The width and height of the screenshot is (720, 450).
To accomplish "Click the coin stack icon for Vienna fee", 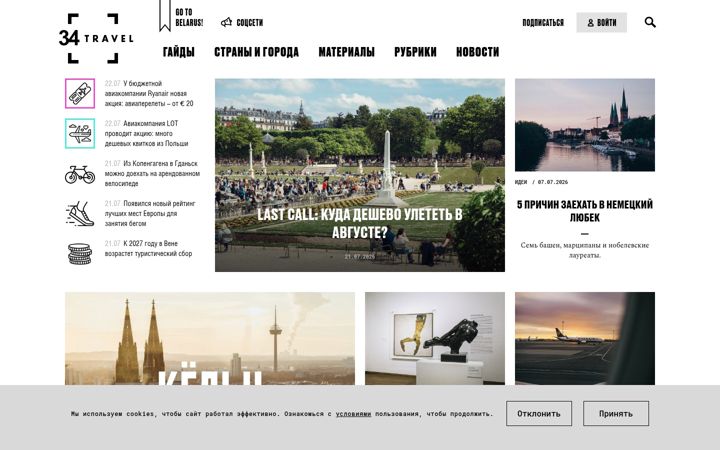I will [x=80, y=253].
